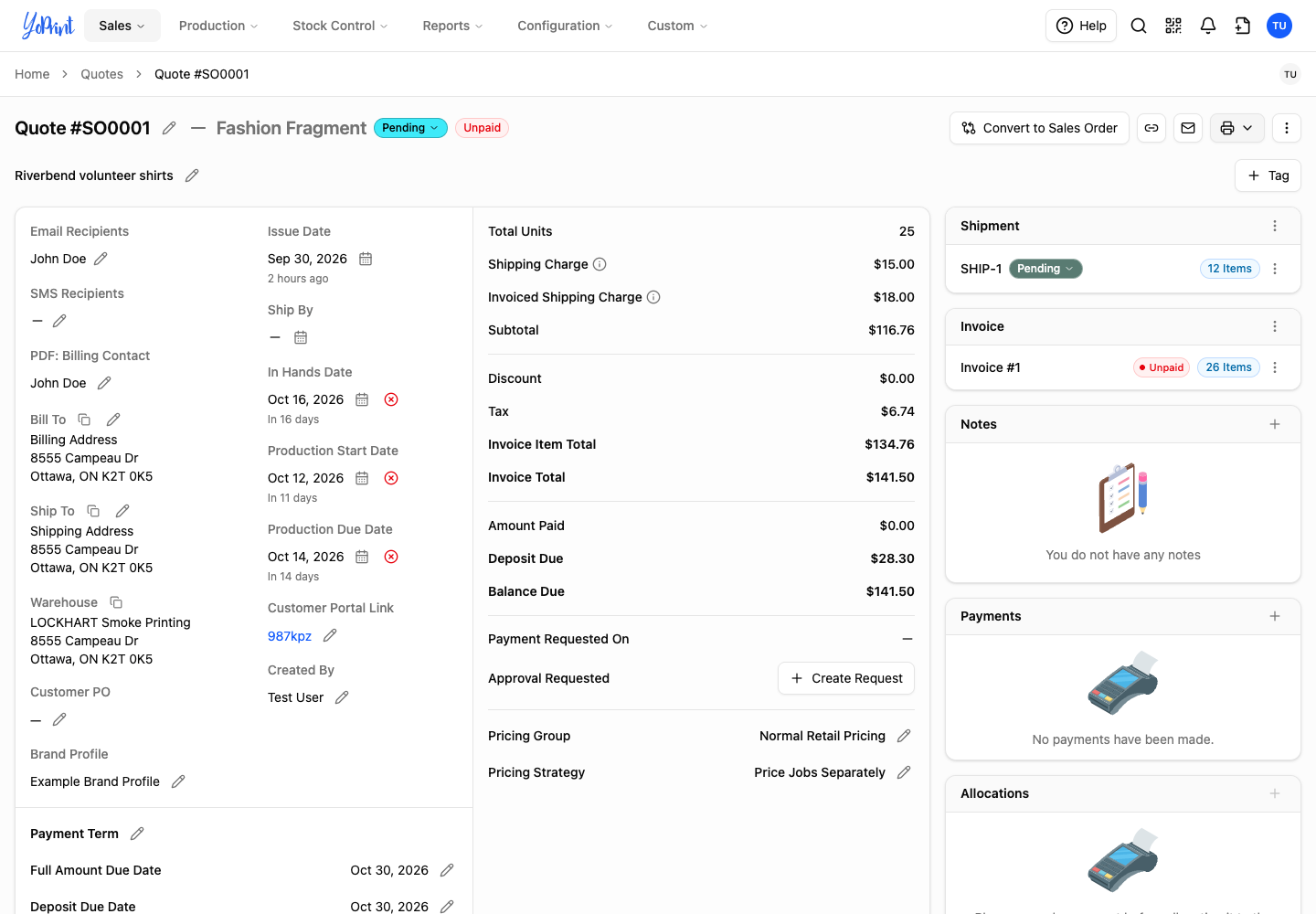The height and width of the screenshot is (914, 1316).
Task: Click the Create Request button
Action: pos(846,678)
